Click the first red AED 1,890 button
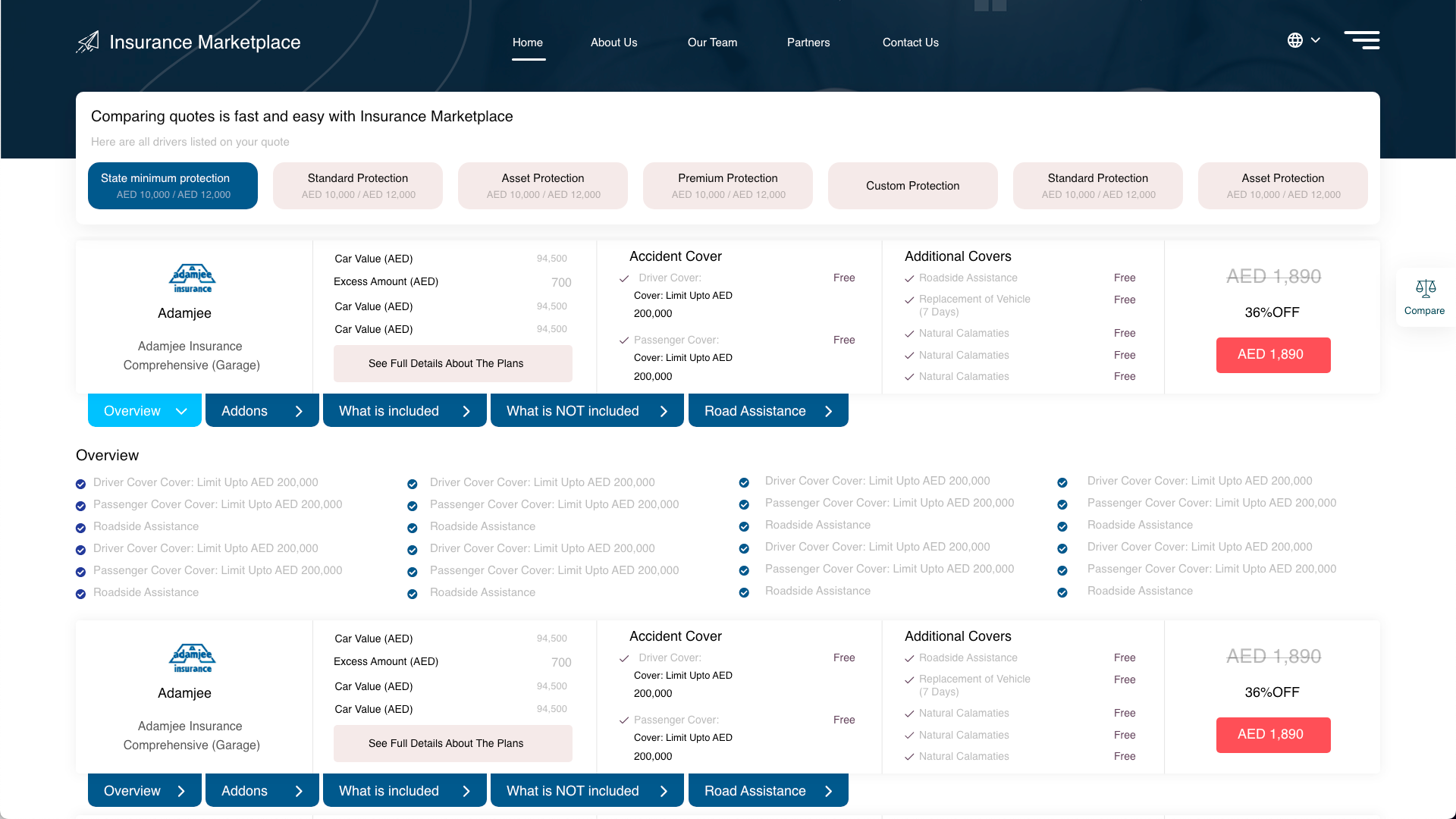The image size is (1456, 819). coord(1272,355)
